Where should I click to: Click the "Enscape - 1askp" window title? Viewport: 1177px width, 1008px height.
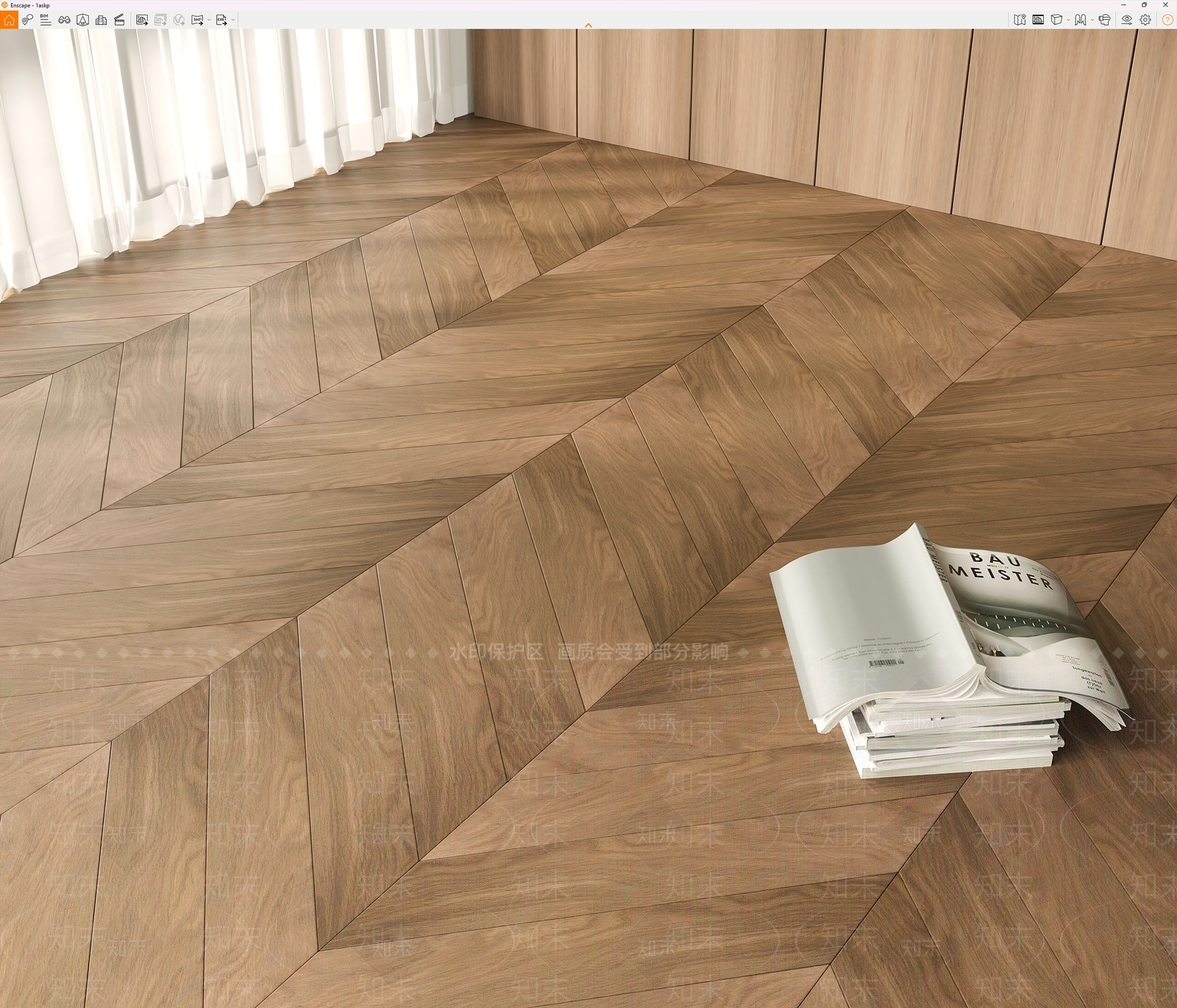(30, 5)
